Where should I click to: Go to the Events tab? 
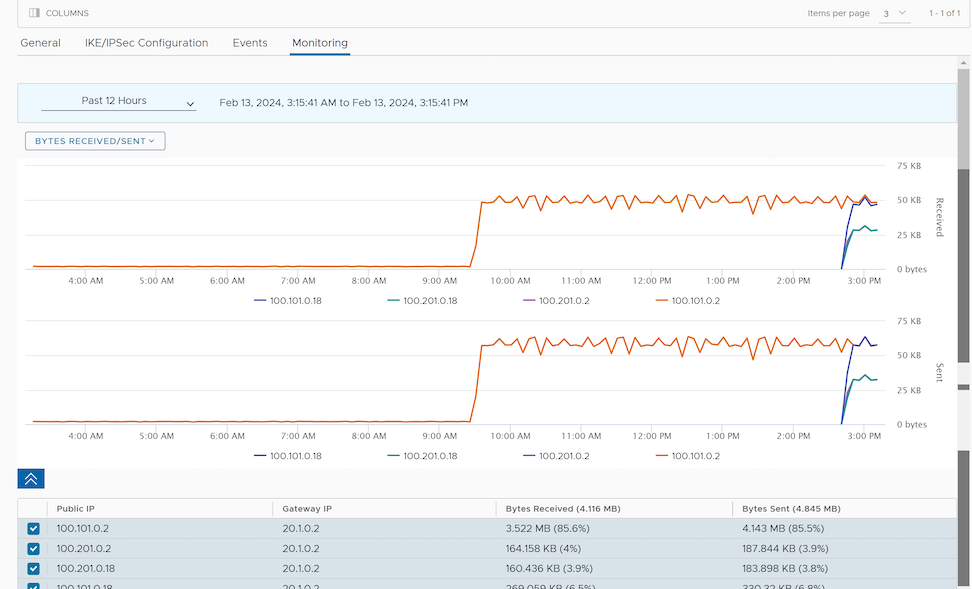[250, 43]
